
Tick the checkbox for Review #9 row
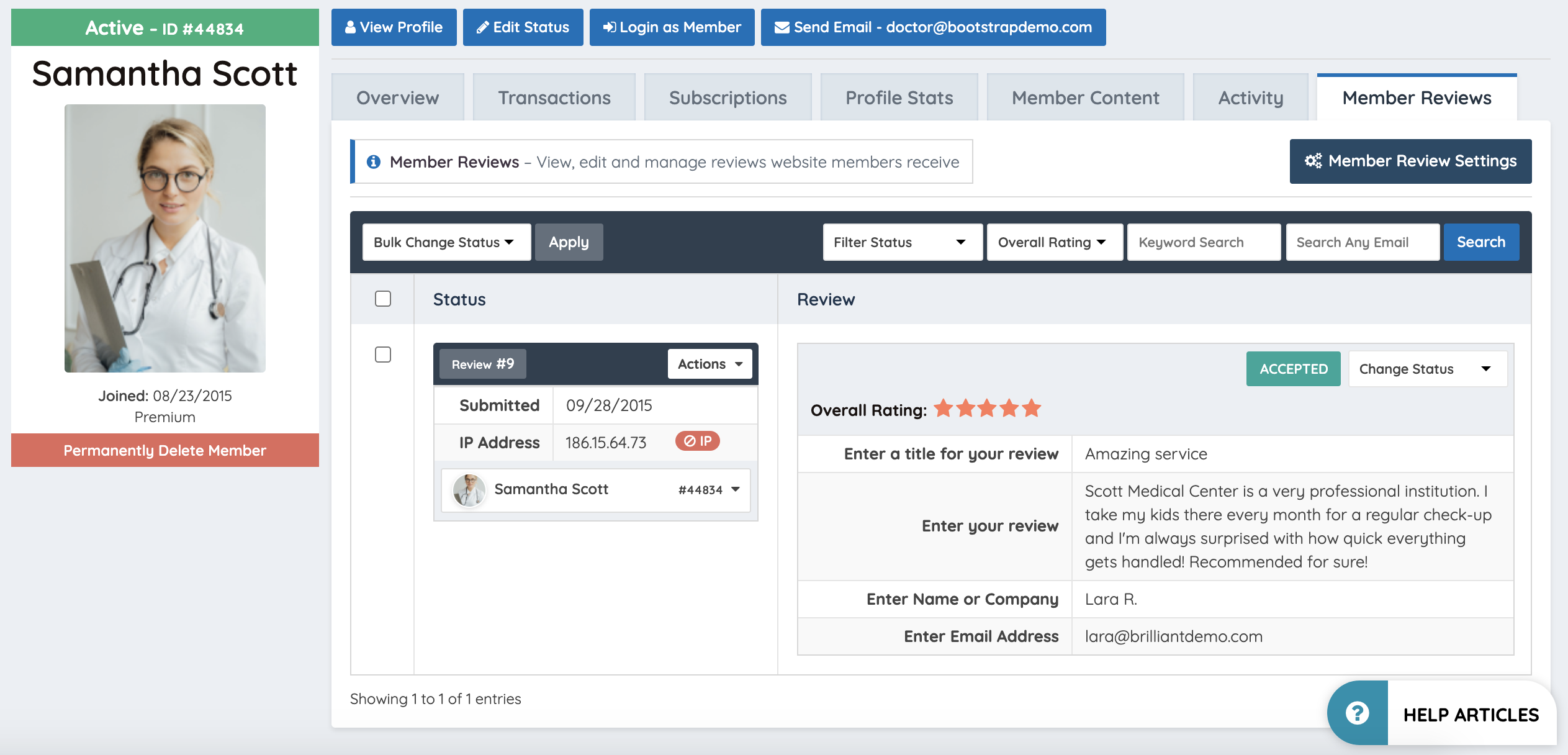coord(383,355)
